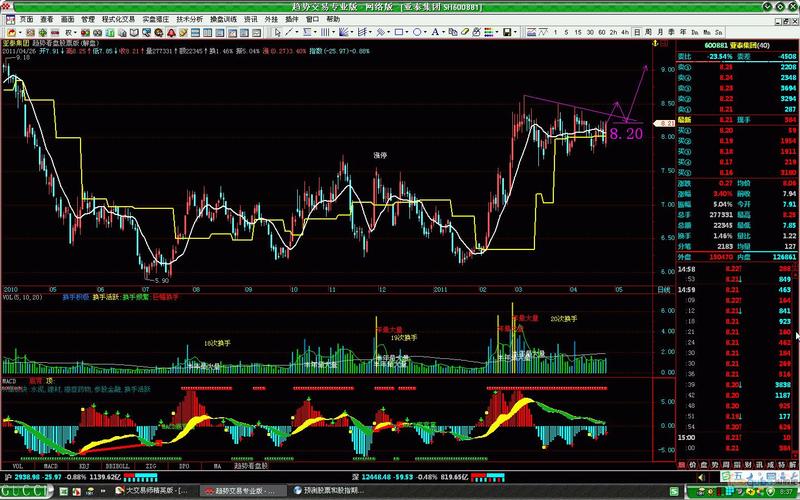This screenshot has height=500, width=800.
Task: Click the pencil note icon
Action: tap(183, 33)
